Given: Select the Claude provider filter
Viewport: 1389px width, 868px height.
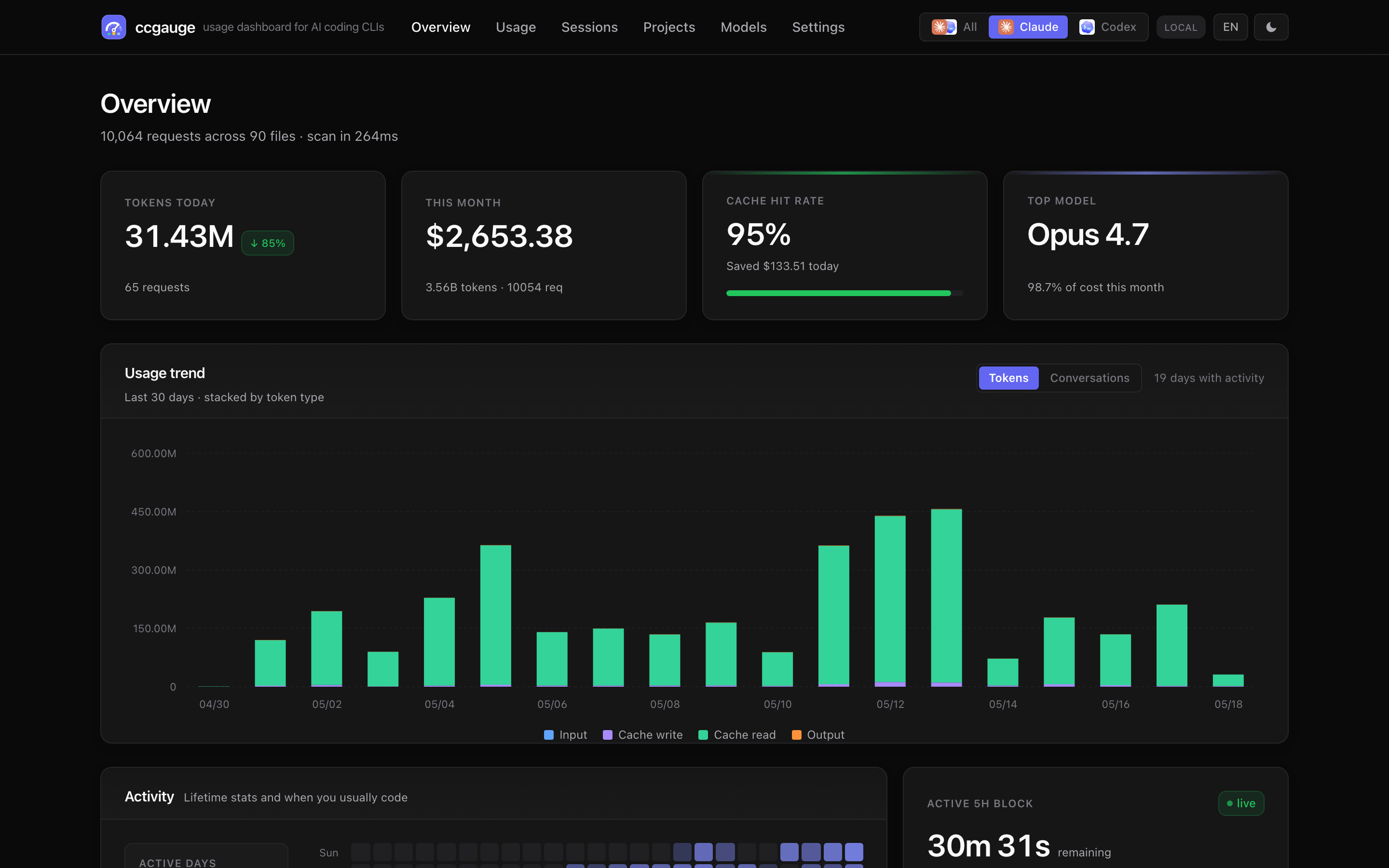Looking at the screenshot, I should coord(1027,27).
